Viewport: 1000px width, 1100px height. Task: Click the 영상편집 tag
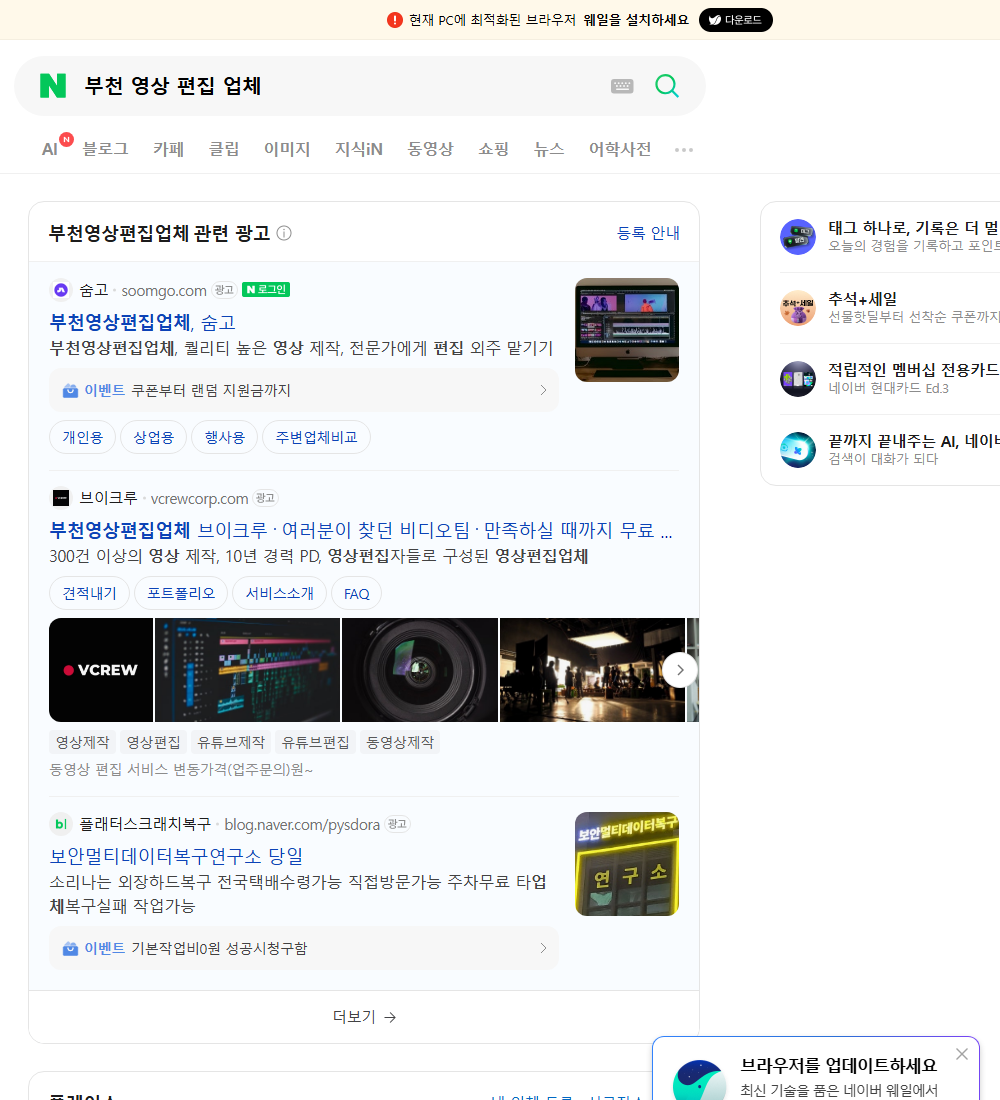(154, 742)
